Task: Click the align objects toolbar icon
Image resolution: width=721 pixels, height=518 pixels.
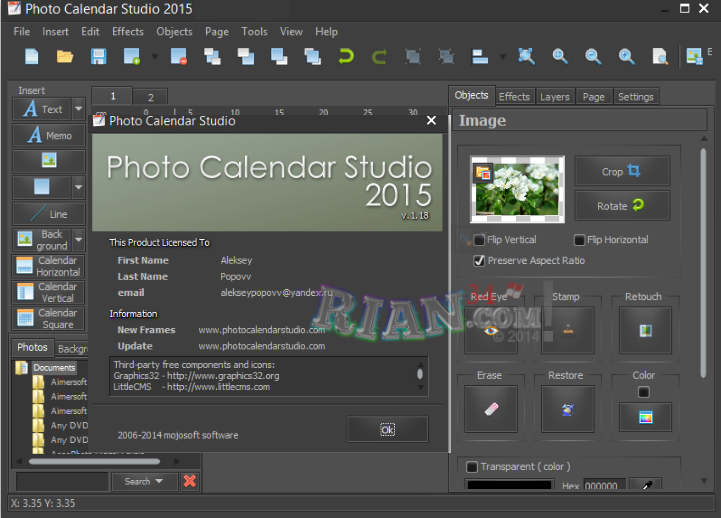Action: [x=480, y=57]
